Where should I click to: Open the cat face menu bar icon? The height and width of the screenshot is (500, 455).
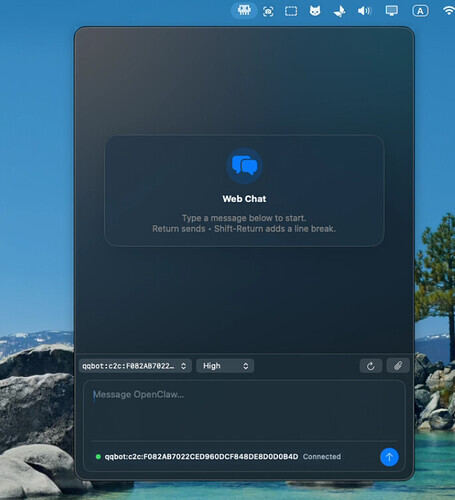click(315, 11)
